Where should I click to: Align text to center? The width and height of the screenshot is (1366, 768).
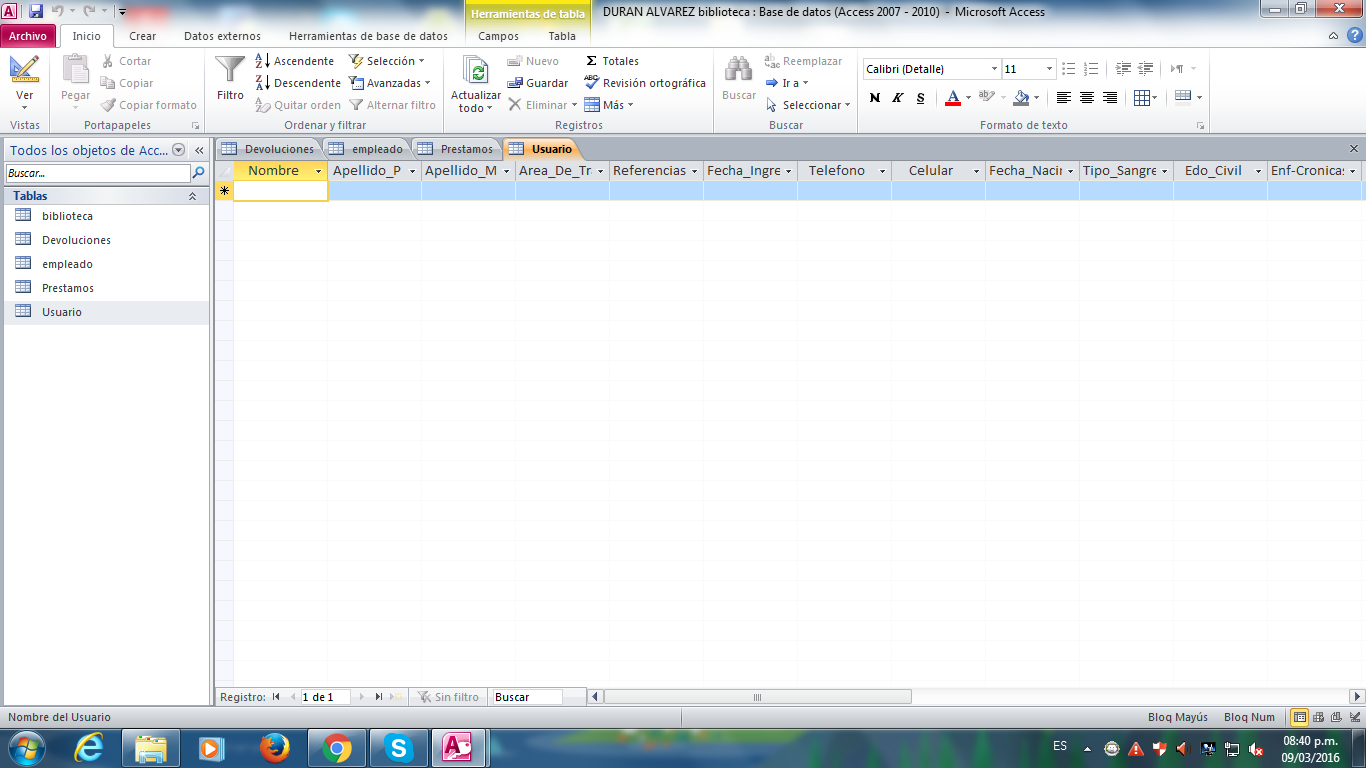click(1087, 97)
